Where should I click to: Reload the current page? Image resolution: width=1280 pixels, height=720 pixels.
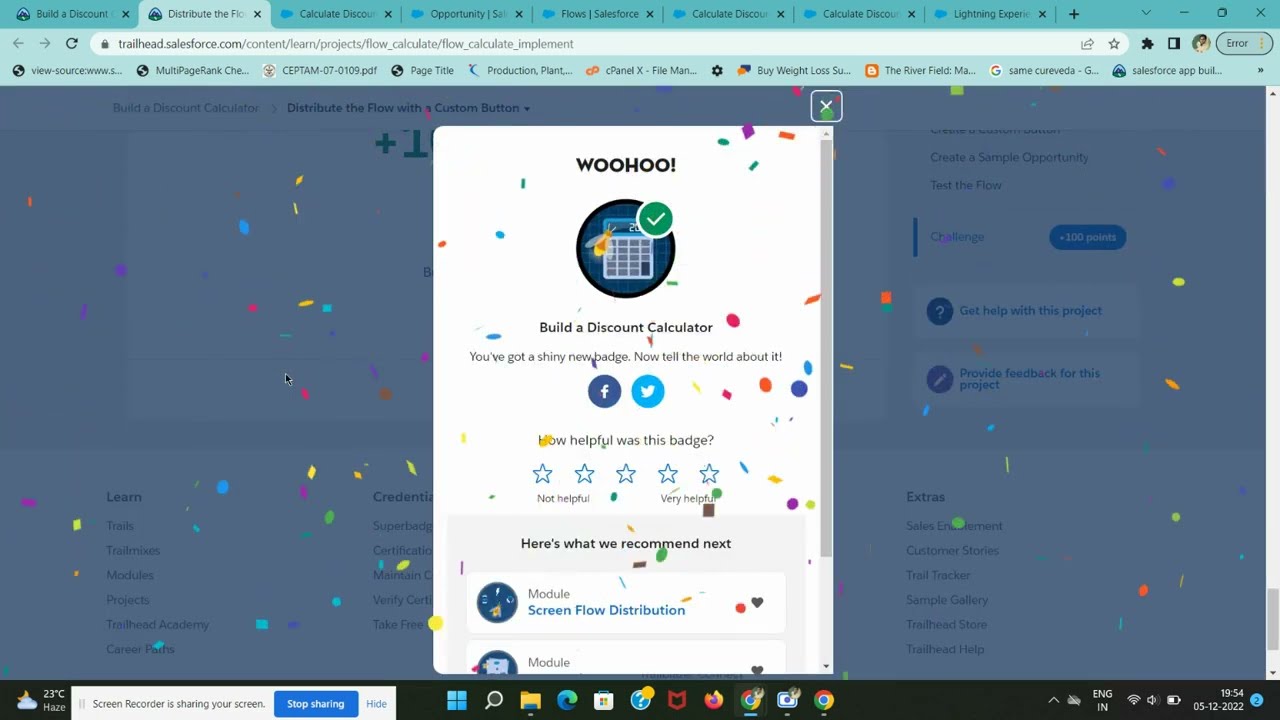tap(72, 43)
